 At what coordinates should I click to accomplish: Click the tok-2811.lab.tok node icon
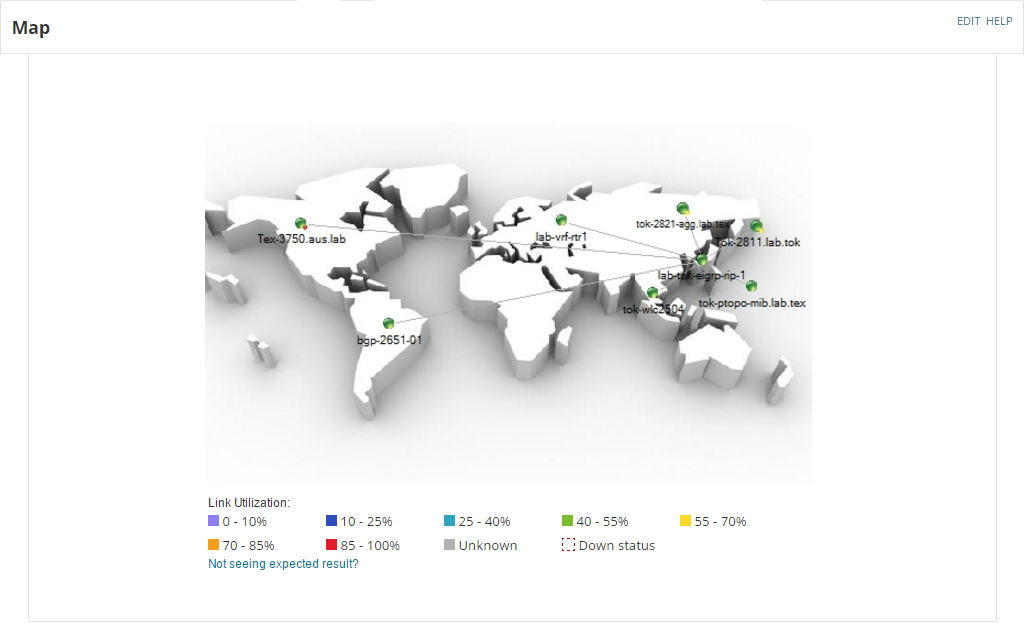[x=757, y=226]
